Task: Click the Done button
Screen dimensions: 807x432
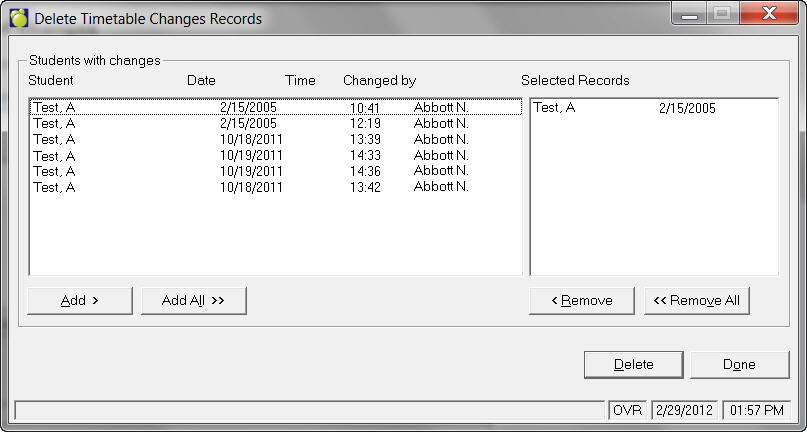Action: [x=739, y=364]
